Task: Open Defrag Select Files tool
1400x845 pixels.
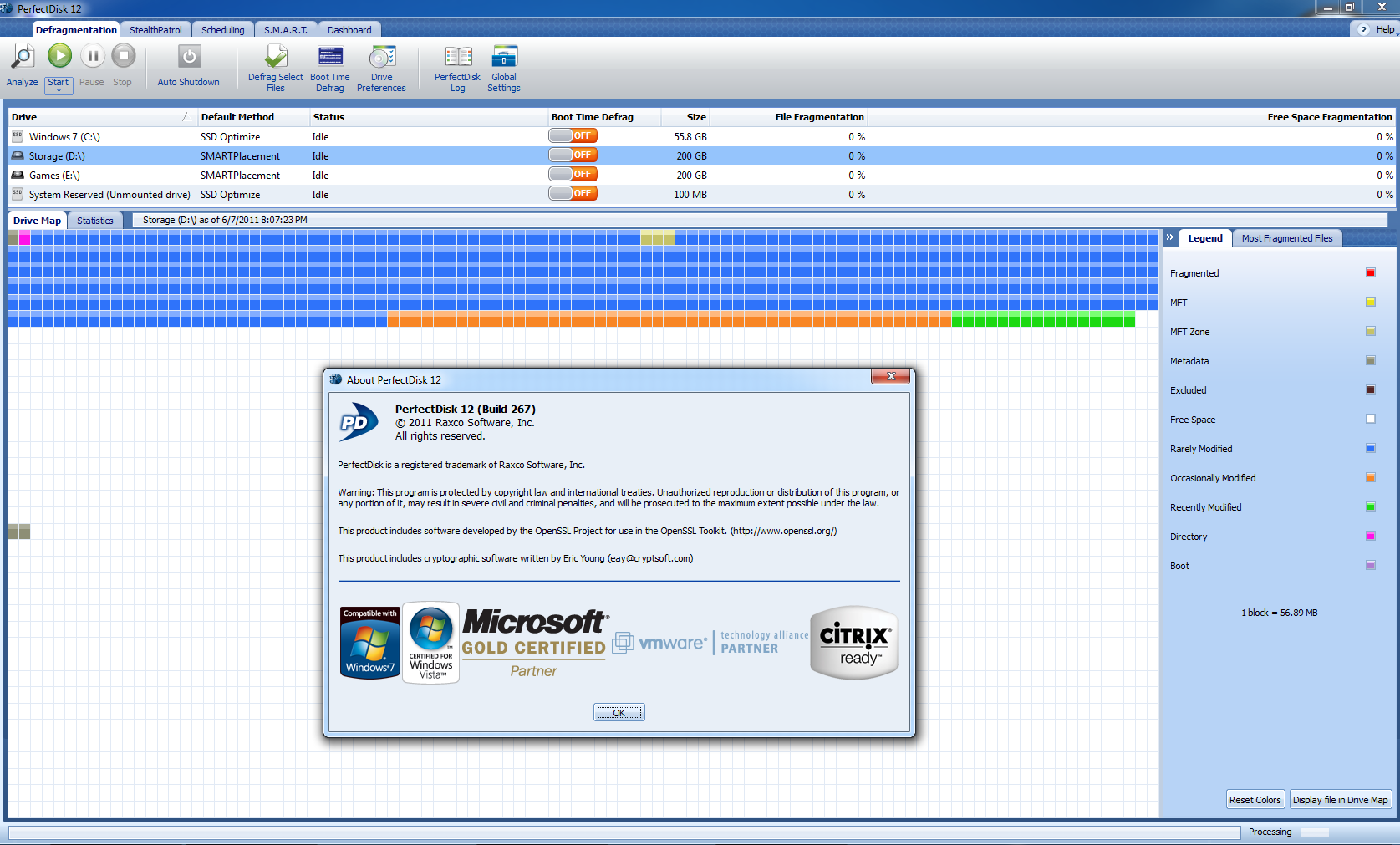Action: (x=276, y=58)
